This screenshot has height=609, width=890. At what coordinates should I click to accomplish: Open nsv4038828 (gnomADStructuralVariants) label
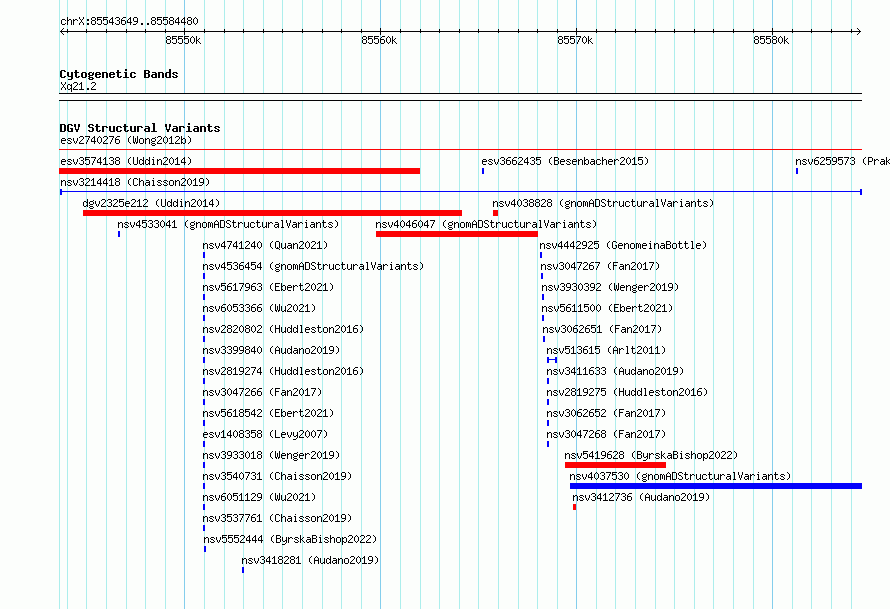(603, 203)
